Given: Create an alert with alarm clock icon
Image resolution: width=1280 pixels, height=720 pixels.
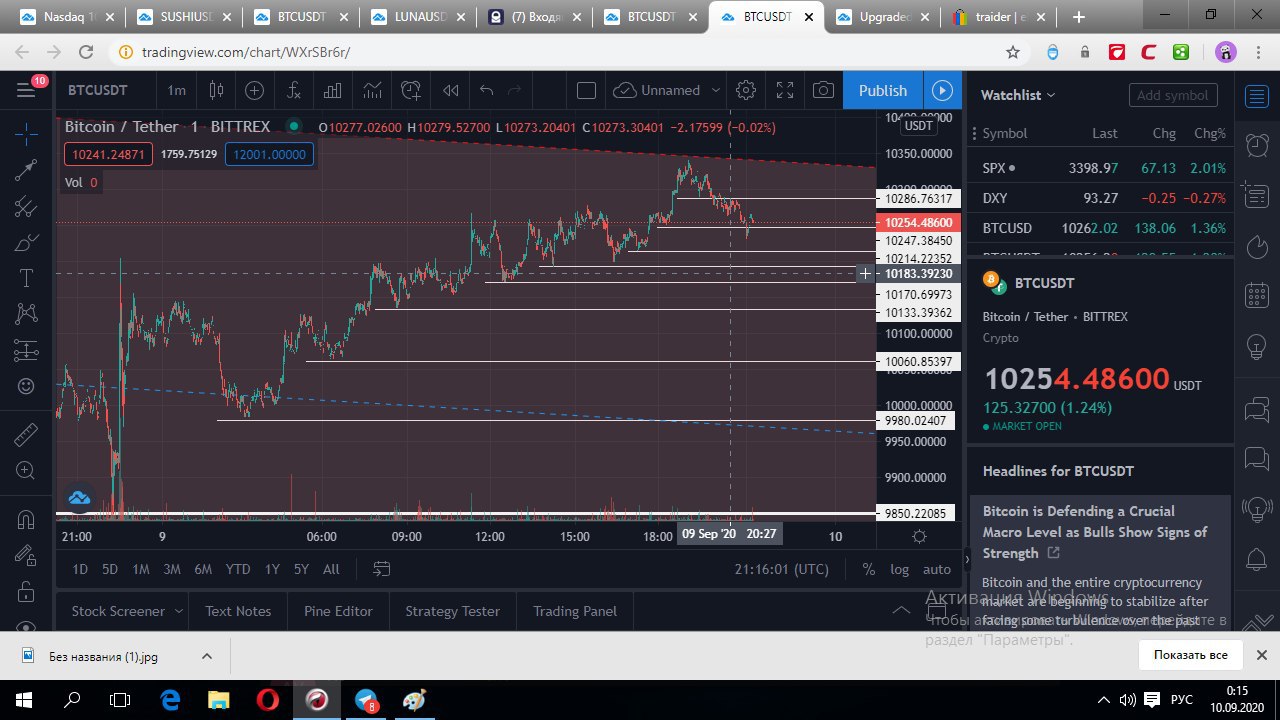Looking at the screenshot, I should pyautogui.click(x=411, y=90).
